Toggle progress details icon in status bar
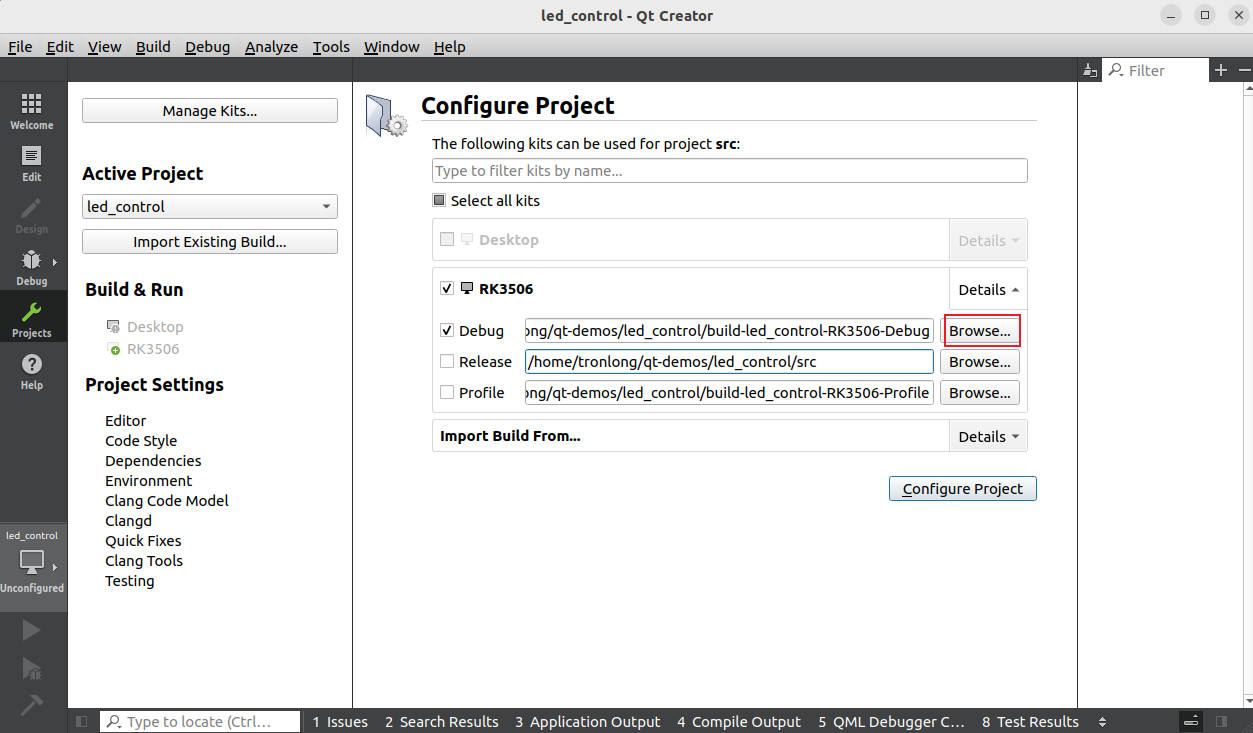This screenshot has height=733, width=1253. (1192, 722)
